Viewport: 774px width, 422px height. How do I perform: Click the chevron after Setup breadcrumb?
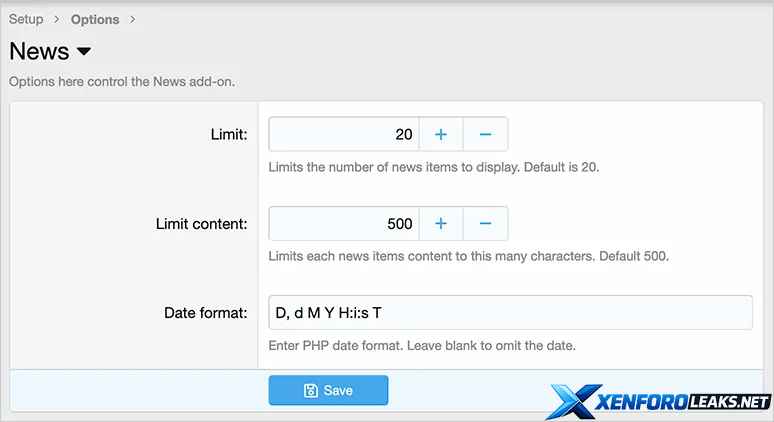57,19
